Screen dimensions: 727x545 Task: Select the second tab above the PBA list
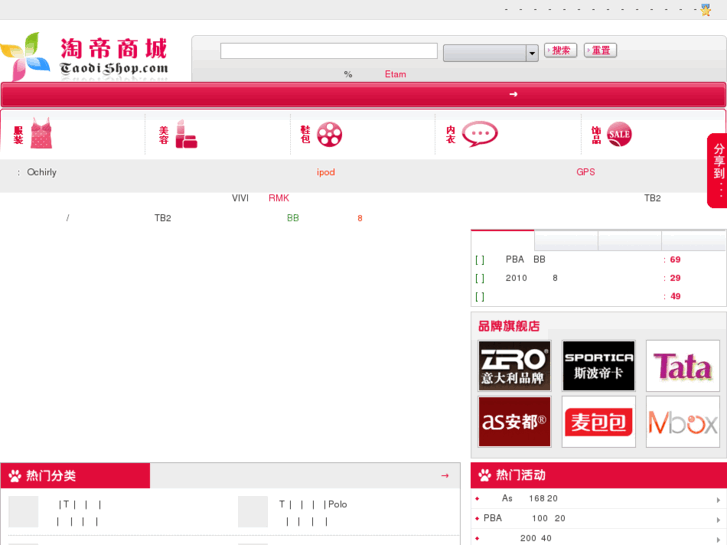[x=566, y=240]
